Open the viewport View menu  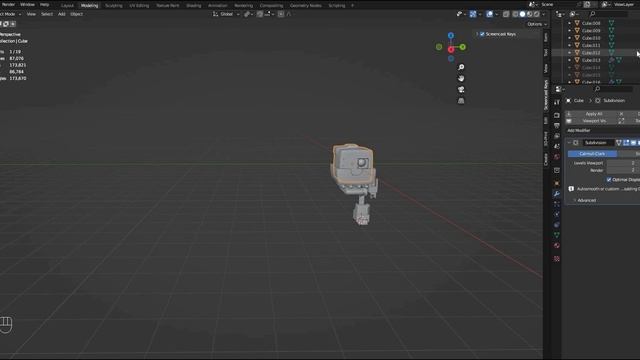point(31,14)
